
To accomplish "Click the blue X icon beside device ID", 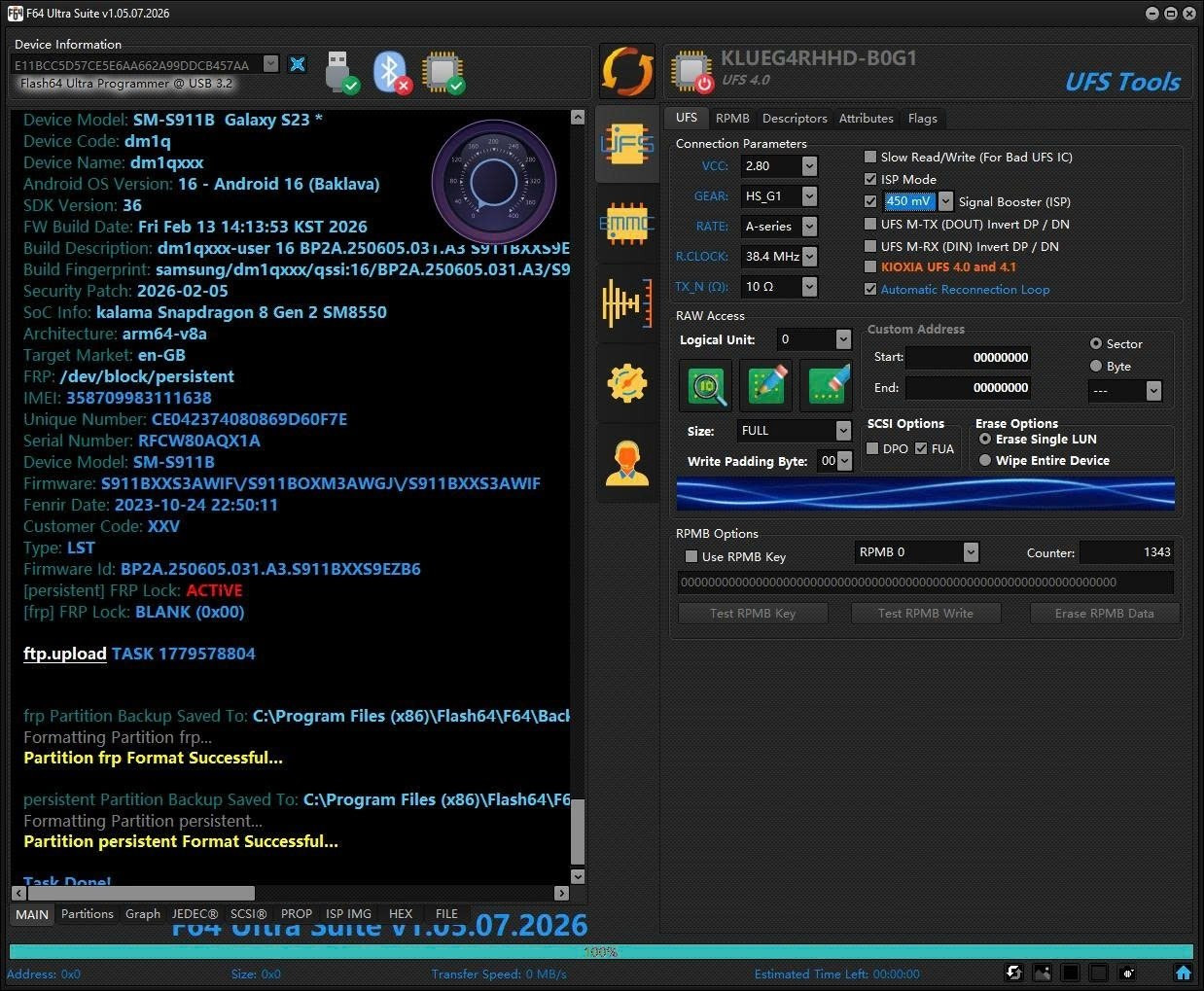I will 298,64.
